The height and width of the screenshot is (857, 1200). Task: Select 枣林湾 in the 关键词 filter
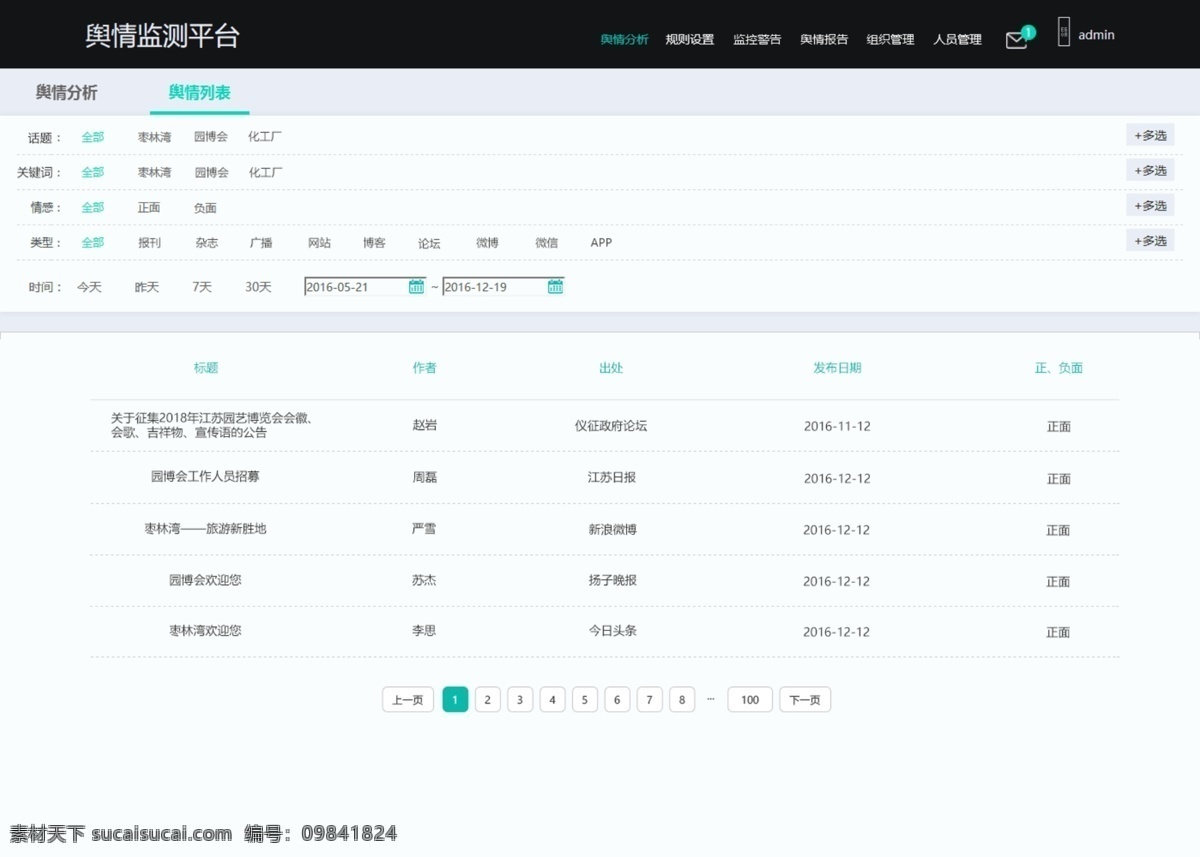(154, 172)
